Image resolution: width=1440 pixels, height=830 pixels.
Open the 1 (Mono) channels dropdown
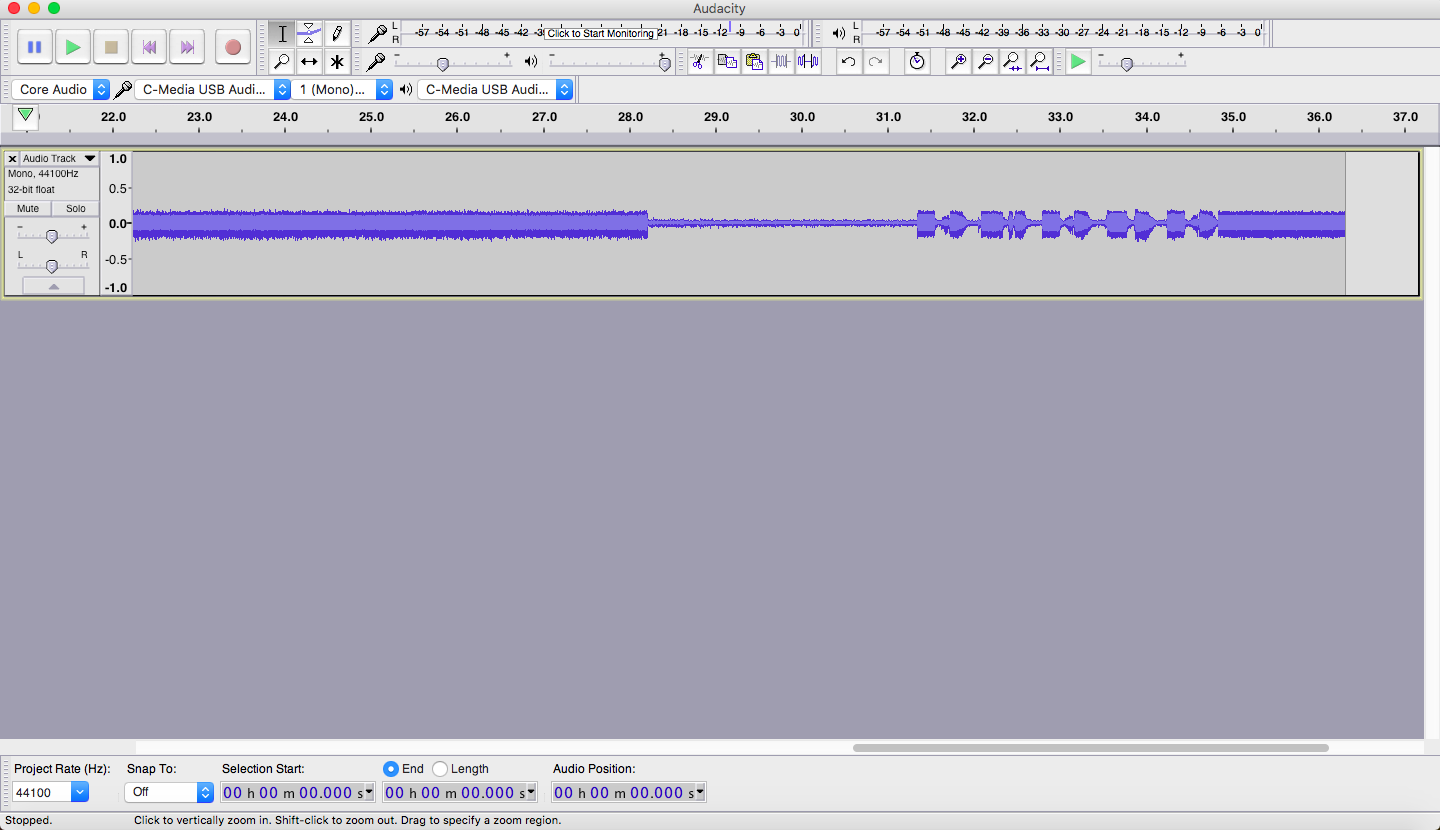click(344, 90)
